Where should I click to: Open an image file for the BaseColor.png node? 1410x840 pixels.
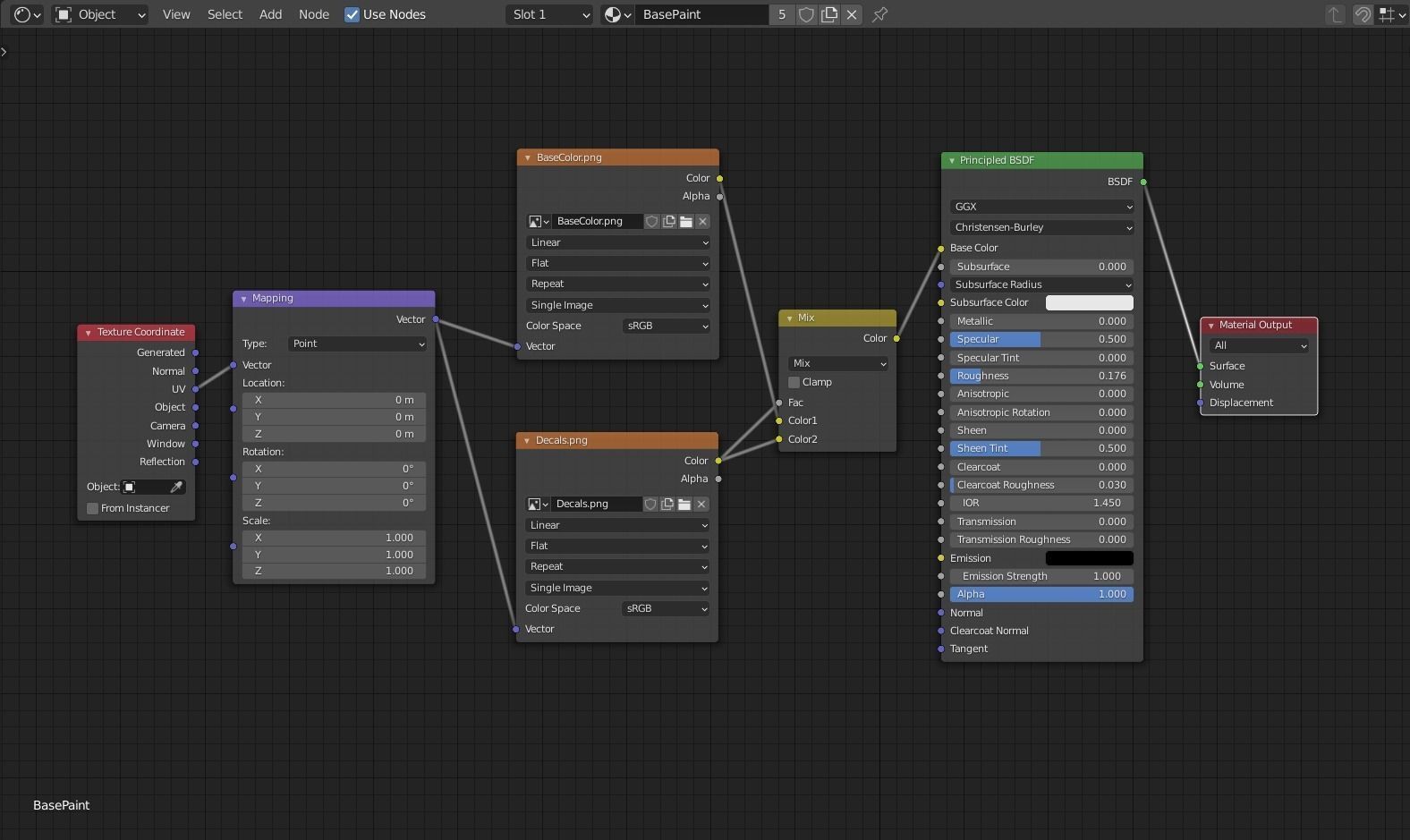point(686,221)
